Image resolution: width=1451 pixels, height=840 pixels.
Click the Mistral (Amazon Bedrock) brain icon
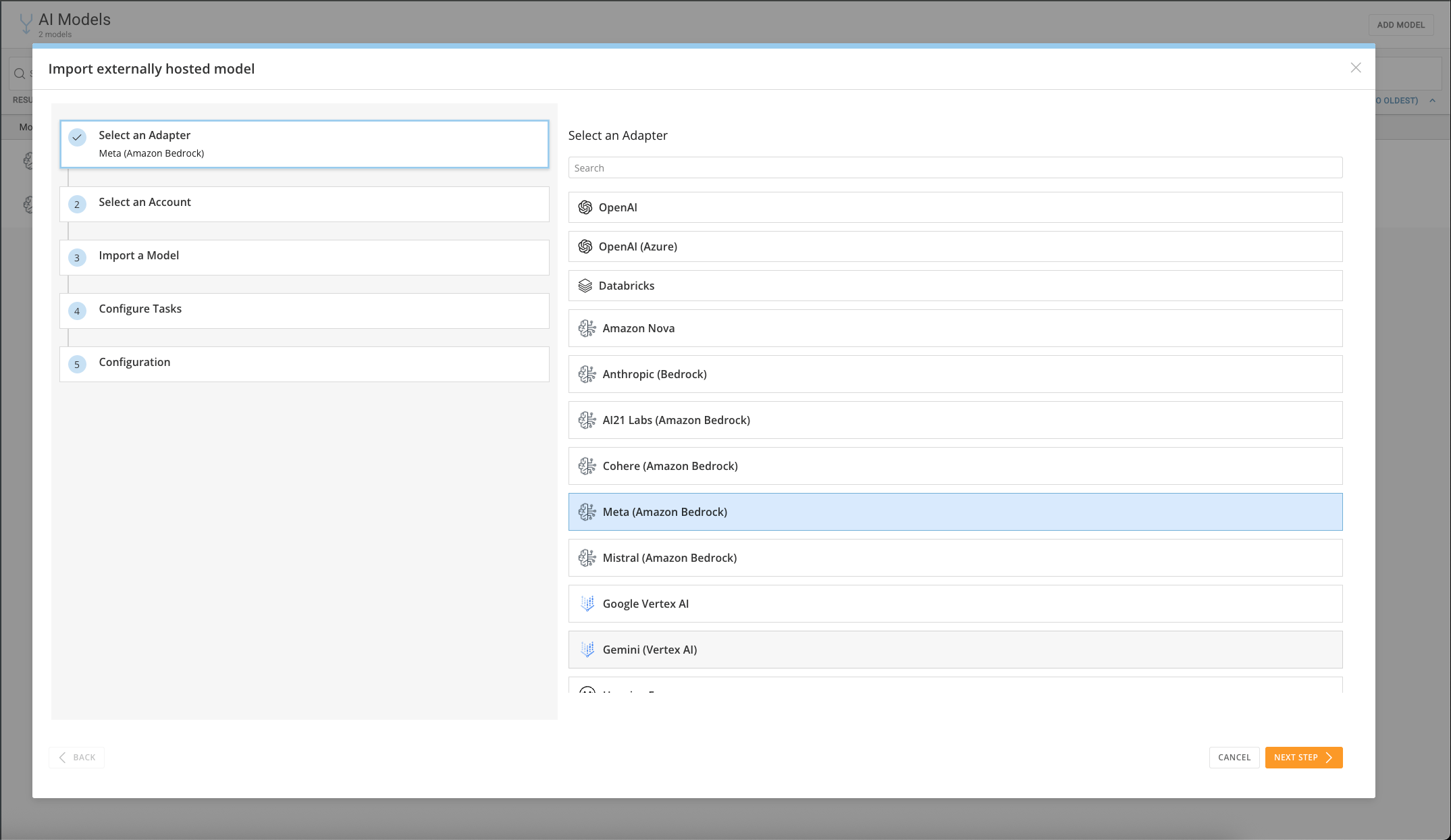click(587, 558)
